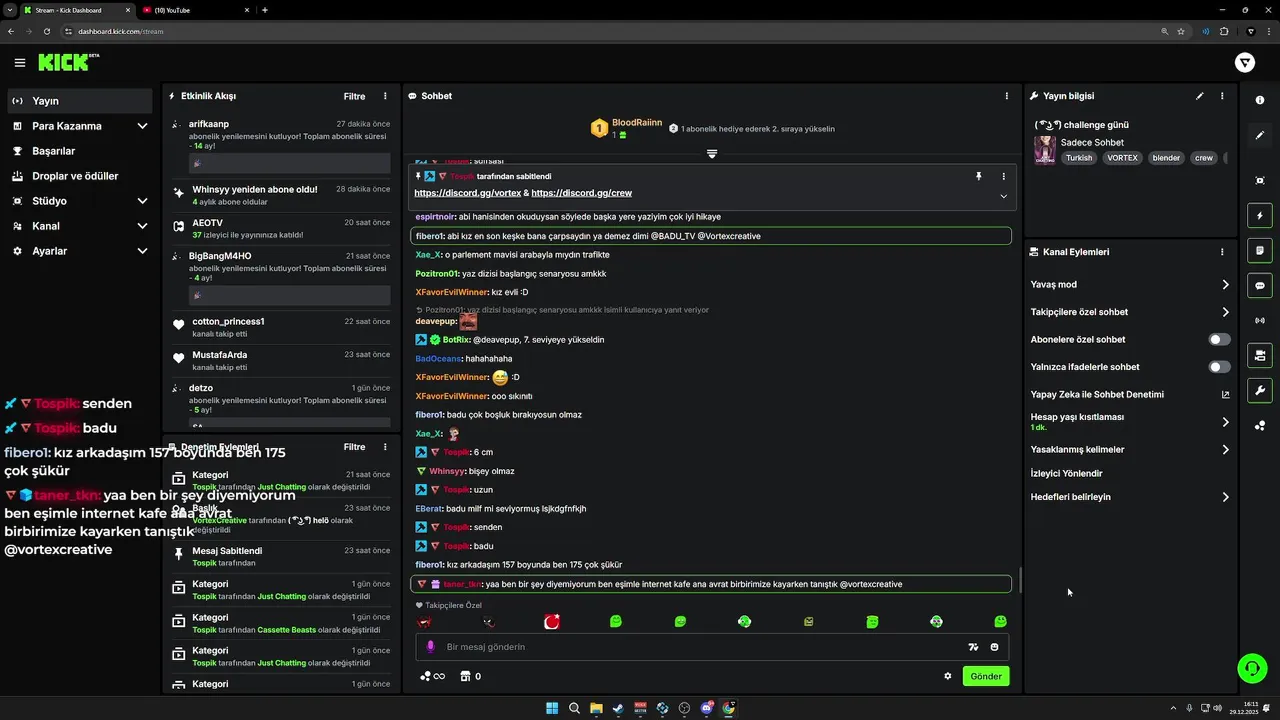Open Filtre in Etkinlik Akışı panel
Screen dimensions: 1280x720
coord(354,96)
